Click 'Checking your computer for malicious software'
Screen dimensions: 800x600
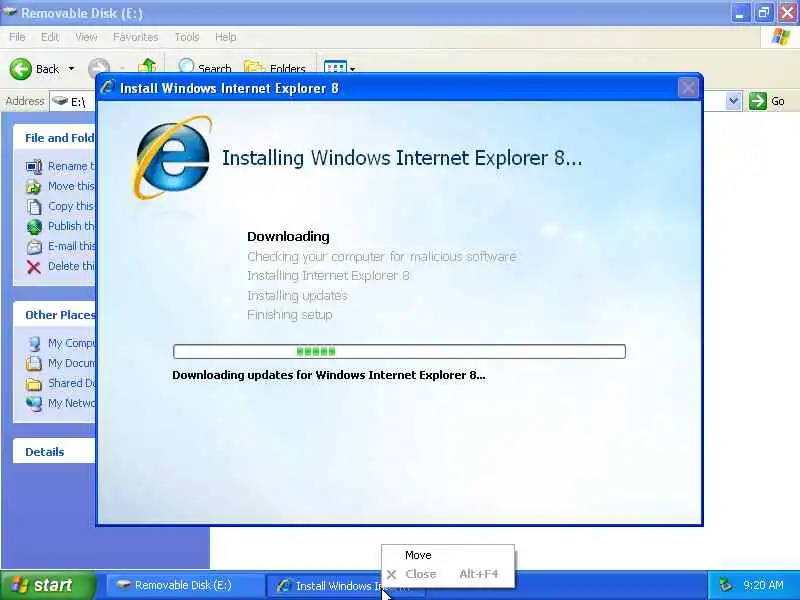pos(382,256)
